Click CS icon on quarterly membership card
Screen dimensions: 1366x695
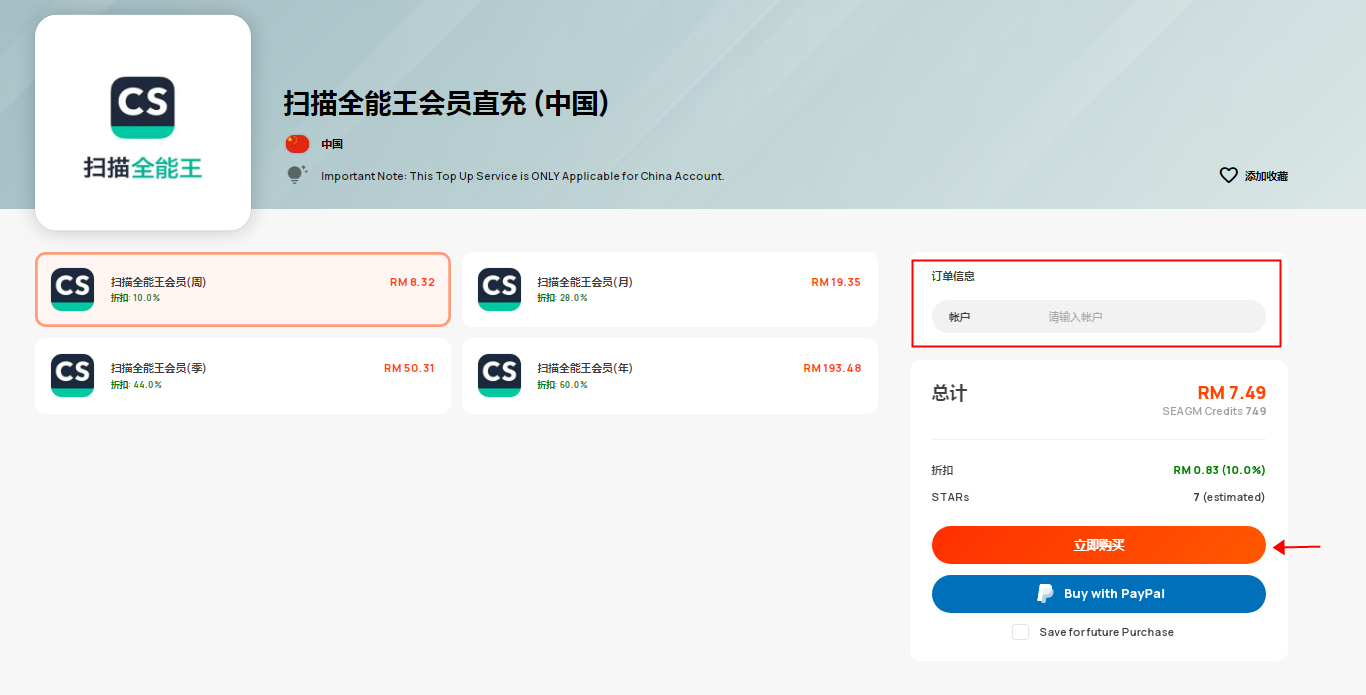pos(72,375)
